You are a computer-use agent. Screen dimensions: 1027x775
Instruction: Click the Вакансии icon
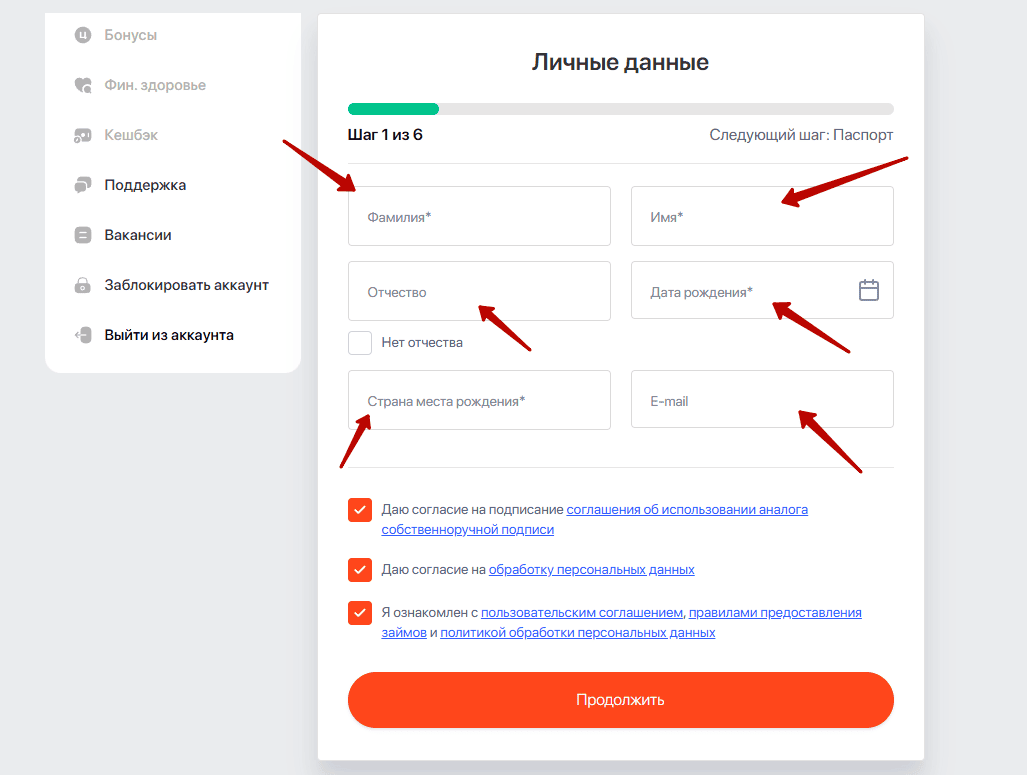click(83, 235)
